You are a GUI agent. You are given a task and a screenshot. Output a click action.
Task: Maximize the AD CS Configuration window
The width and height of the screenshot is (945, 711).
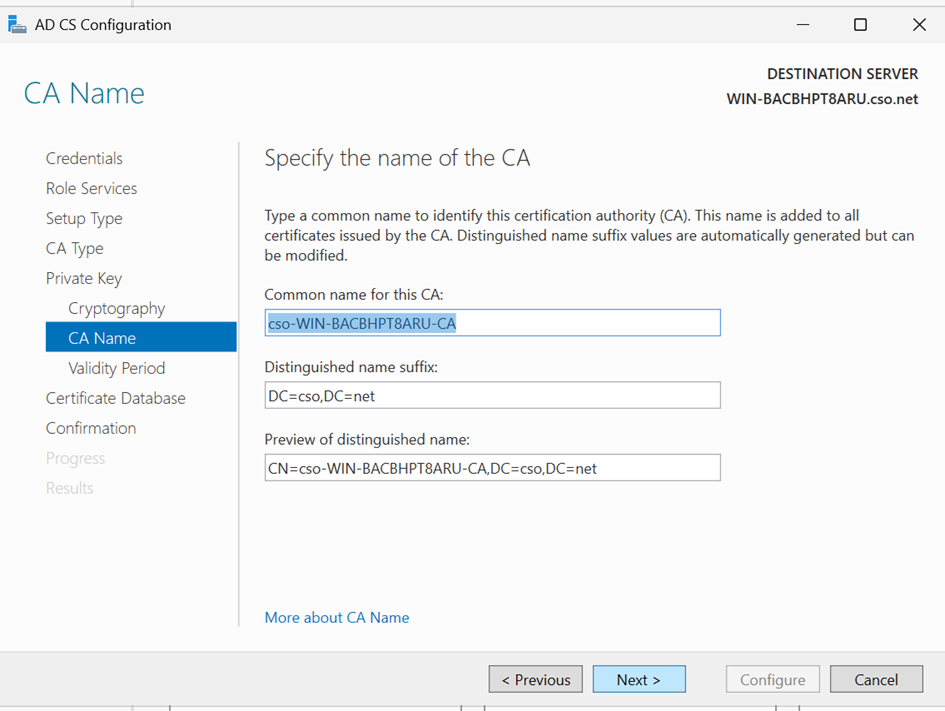pyautogui.click(x=860, y=25)
